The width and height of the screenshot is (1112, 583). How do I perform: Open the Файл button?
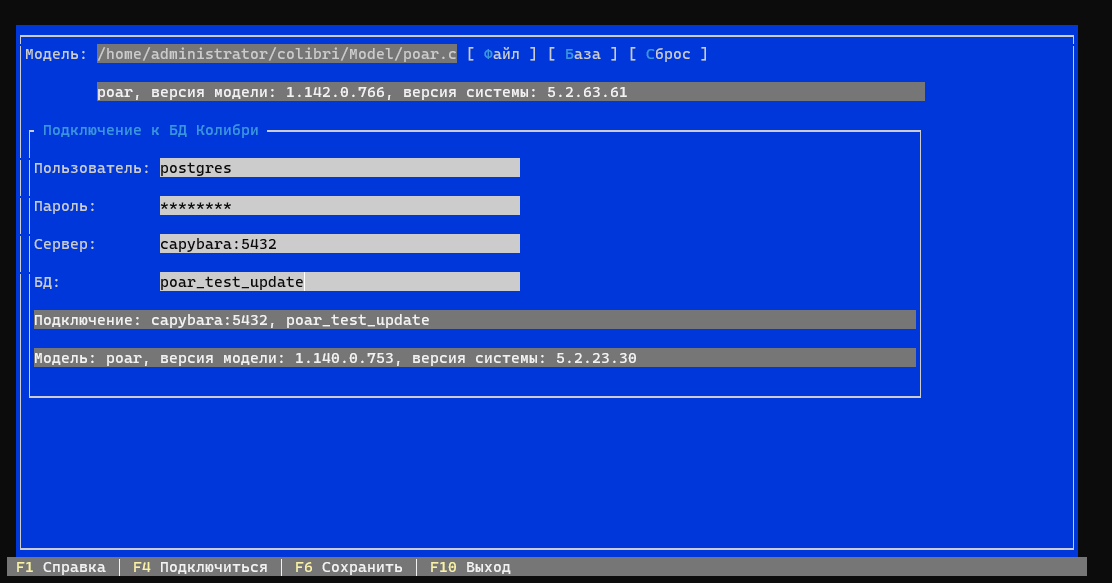[501, 54]
